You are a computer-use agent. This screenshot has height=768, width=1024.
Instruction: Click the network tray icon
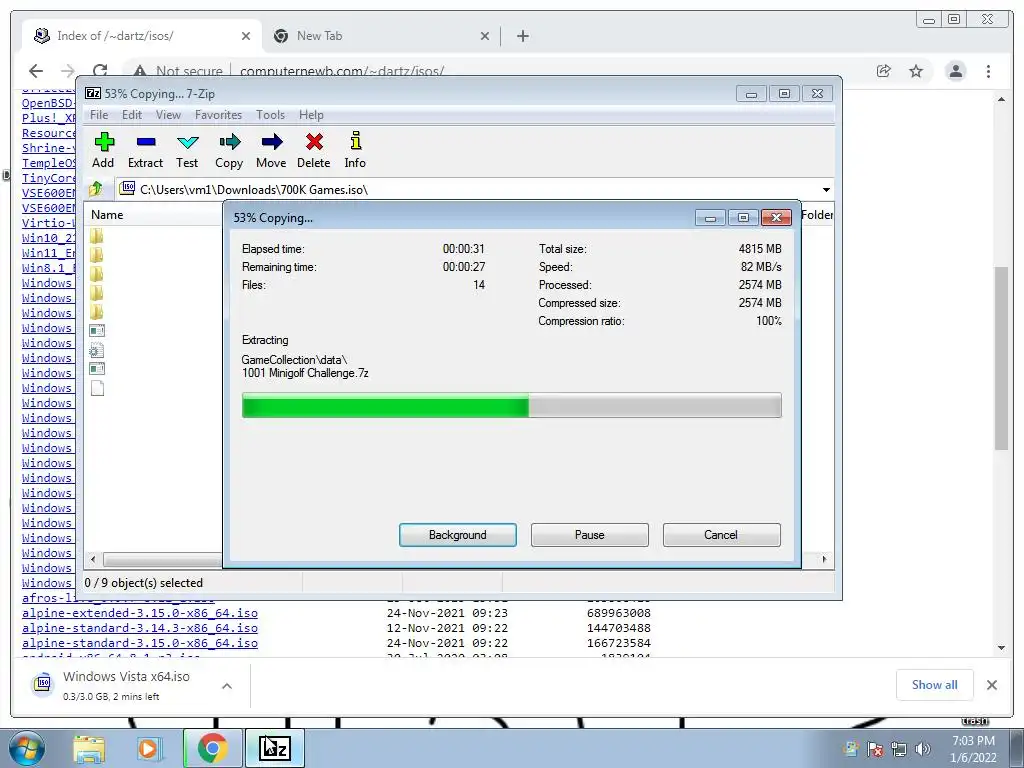(x=899, y=749)
